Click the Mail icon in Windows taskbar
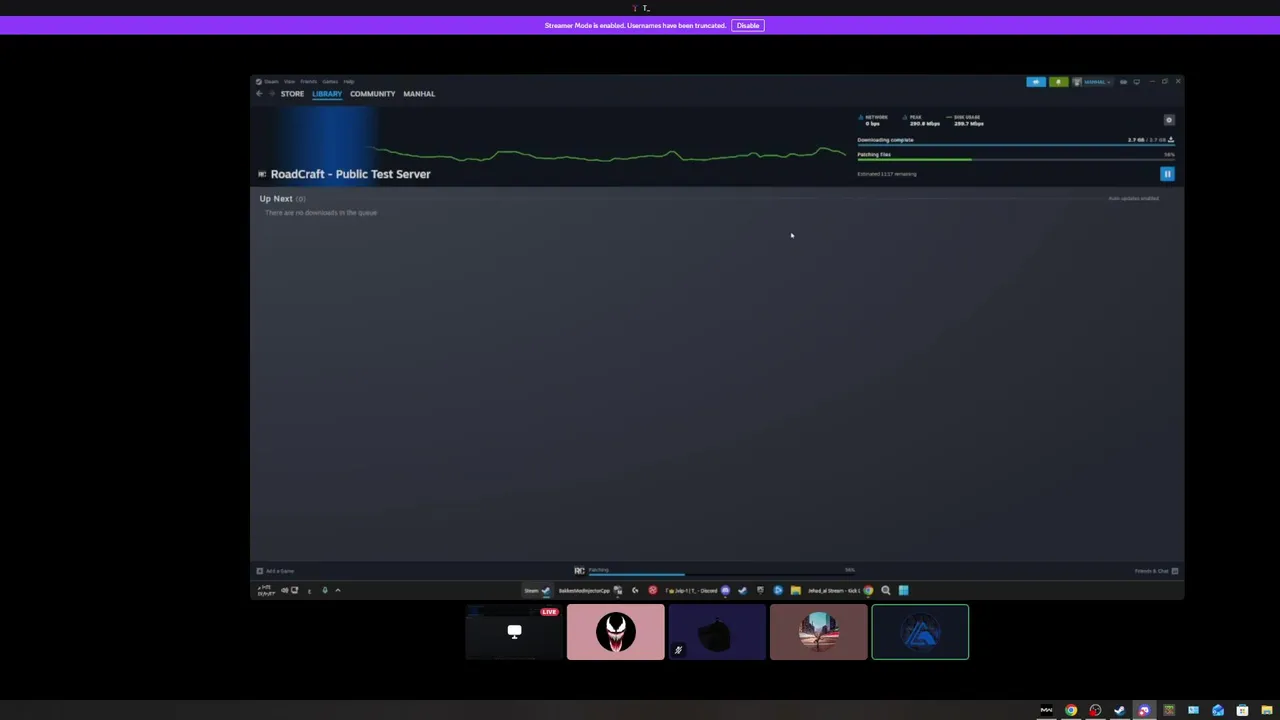 coord(1218,710)
